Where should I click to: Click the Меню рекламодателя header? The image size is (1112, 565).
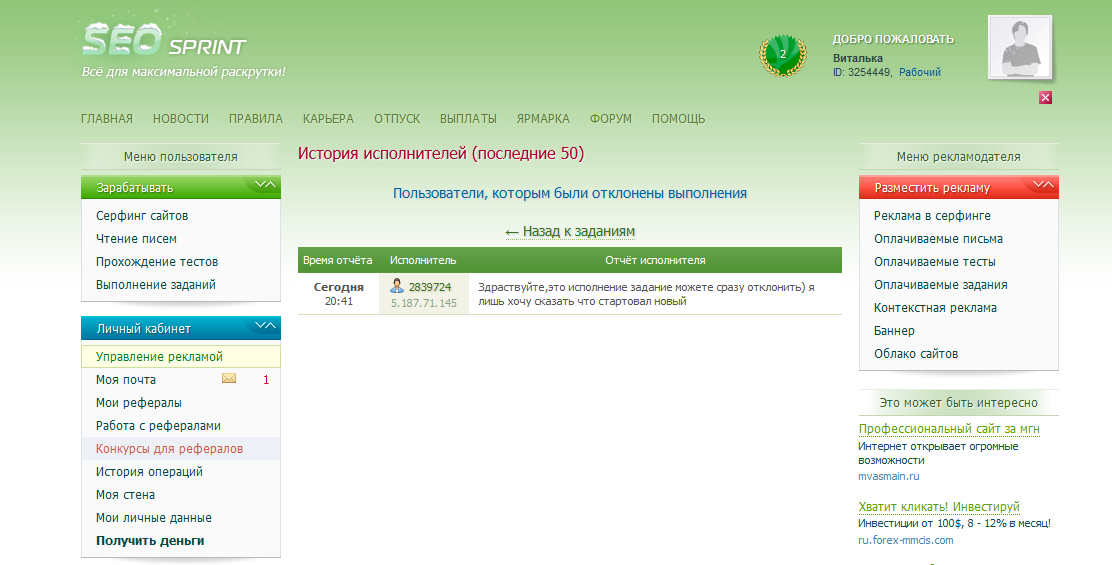959,157
